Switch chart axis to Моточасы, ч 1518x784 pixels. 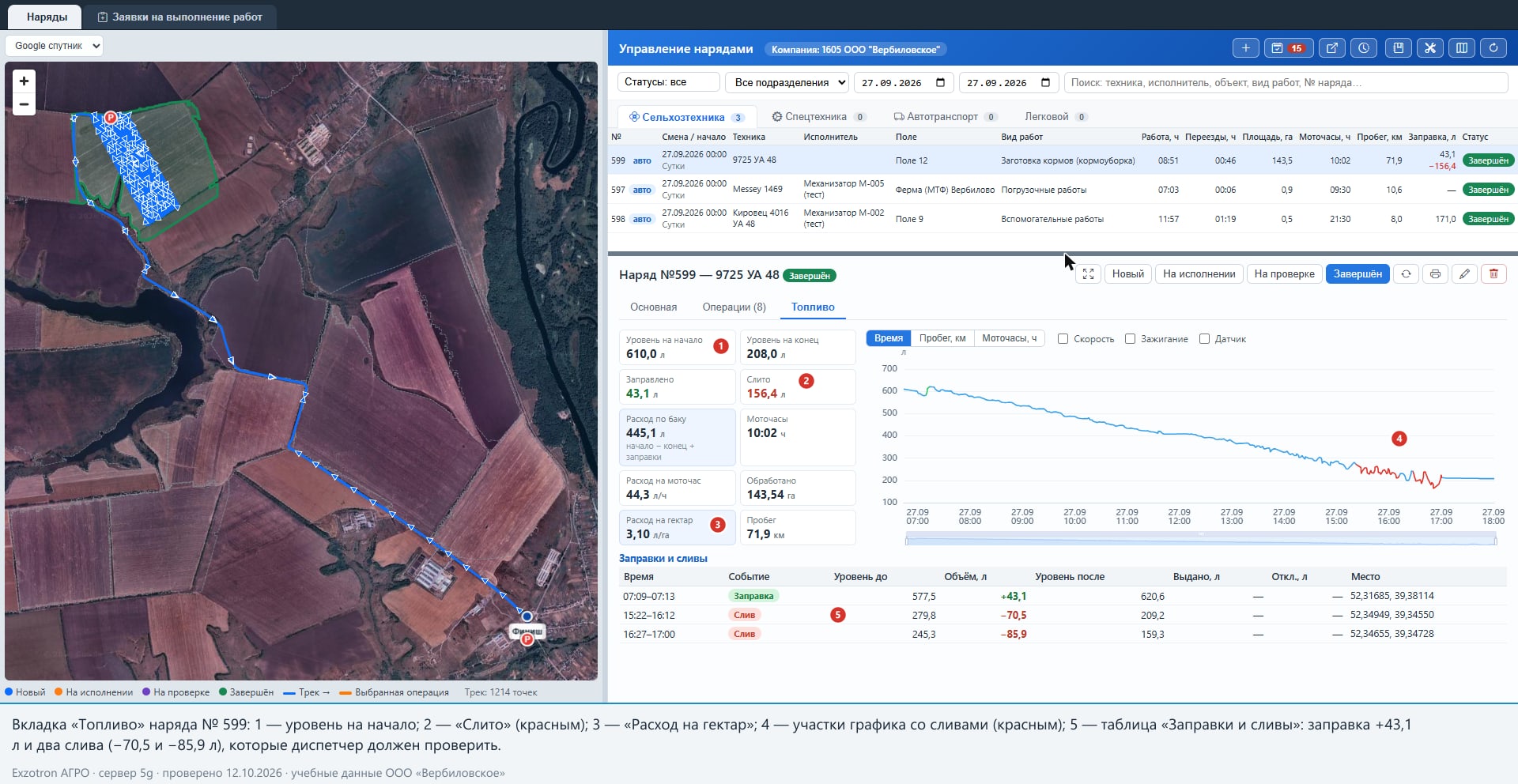click(x=1010, y=338)
